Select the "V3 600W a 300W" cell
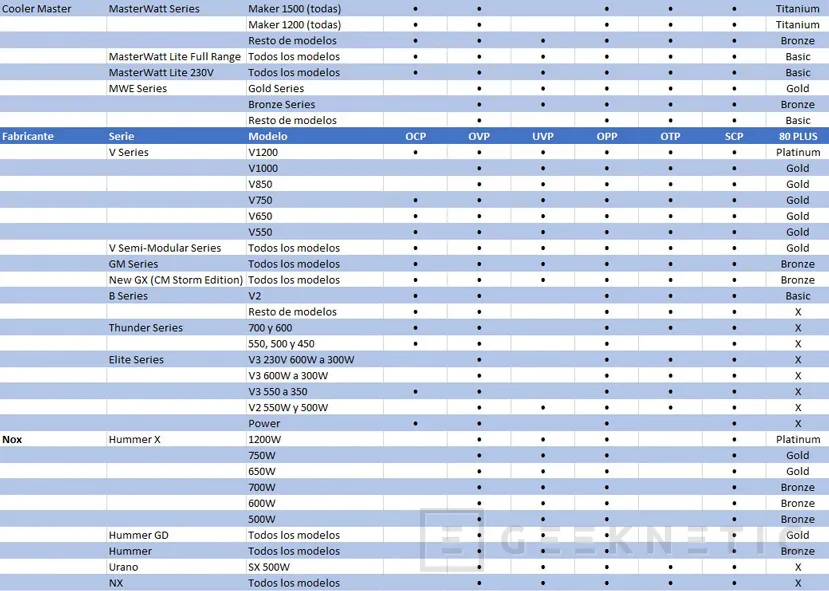The height and width of the screenshot is (591, 829). click(x=288, y=376)
